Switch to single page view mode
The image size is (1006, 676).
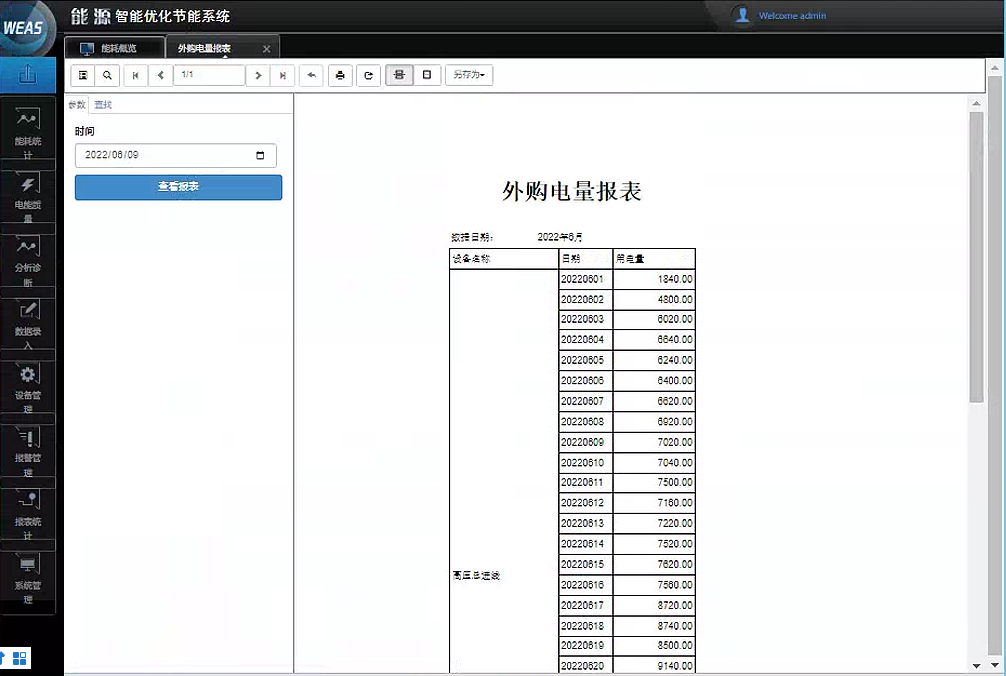tap(427, 75)
